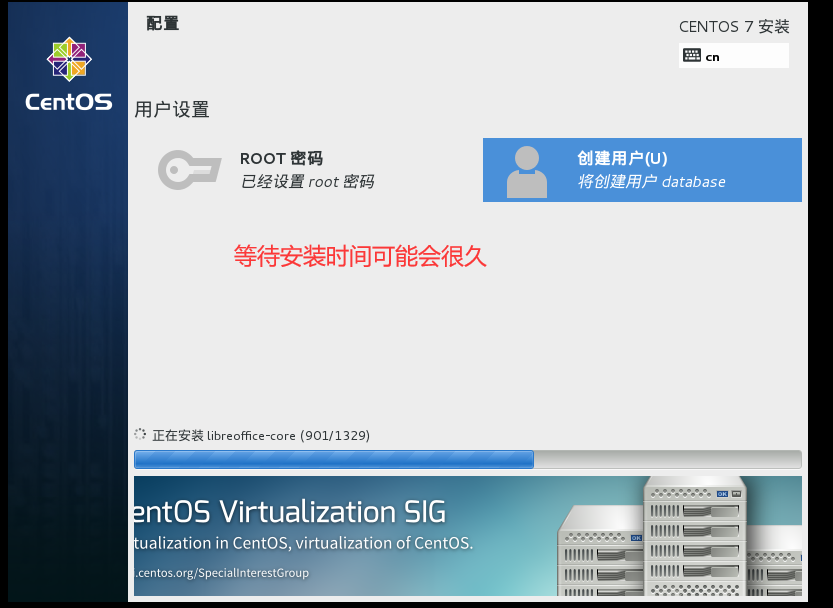
Task: Expand the keyboard layout chooser showing cn
Action: pos(735,55)
